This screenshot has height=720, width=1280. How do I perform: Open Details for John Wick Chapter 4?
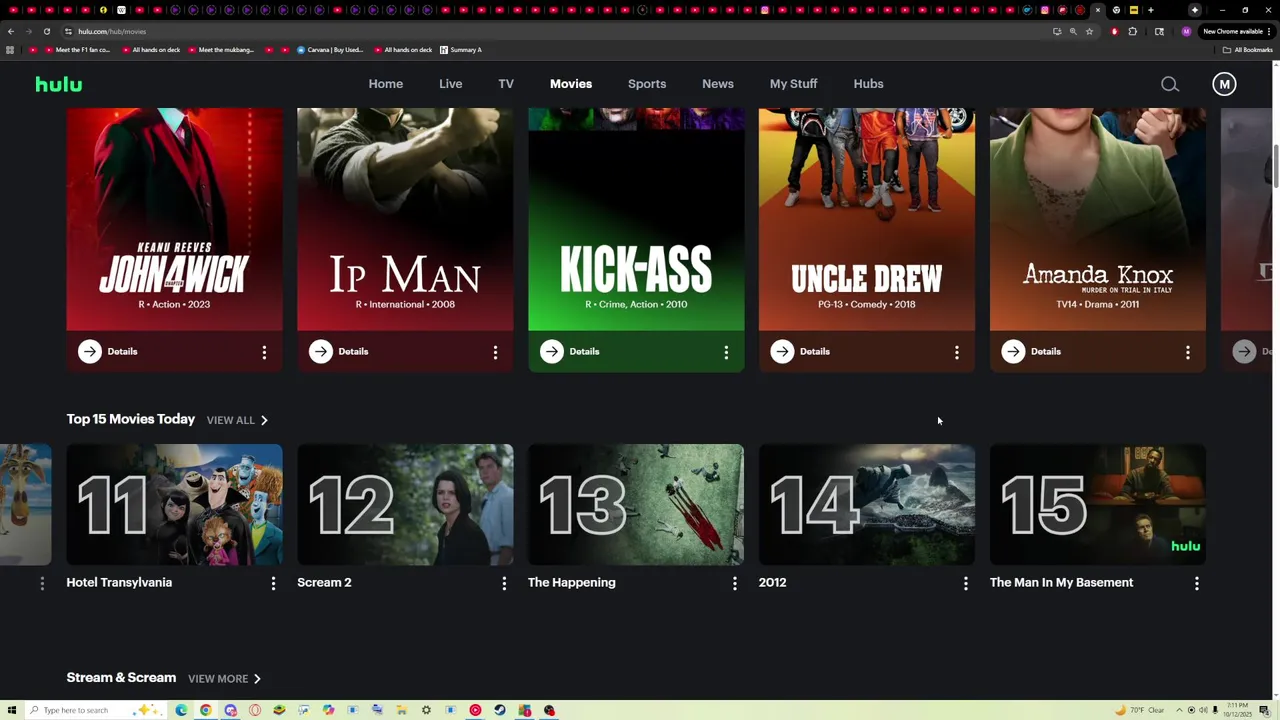point(122,351)
